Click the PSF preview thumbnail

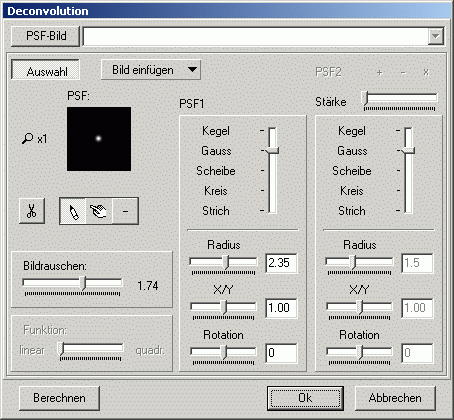point(99,139)
